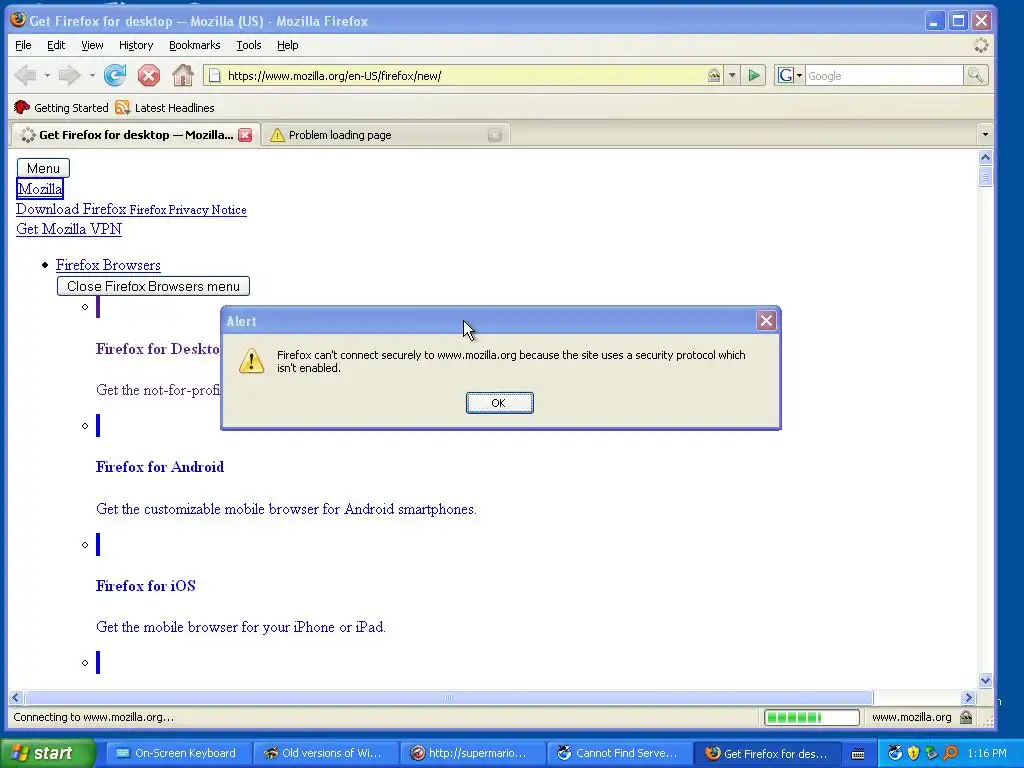Click the green Go arrow button
The height and width of the screenshot is (768, 1024).
[754, 76]
